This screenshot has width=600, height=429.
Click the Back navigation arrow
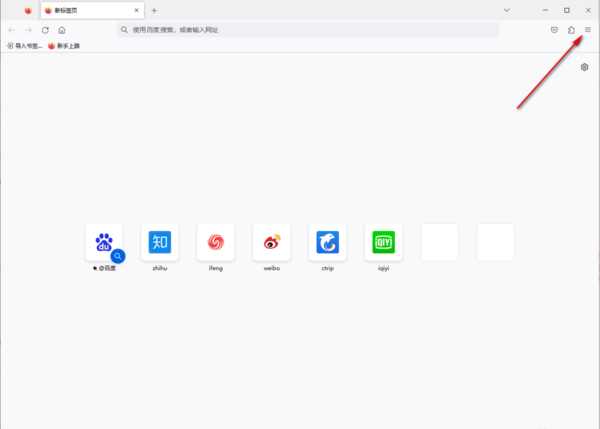[11, 30]
